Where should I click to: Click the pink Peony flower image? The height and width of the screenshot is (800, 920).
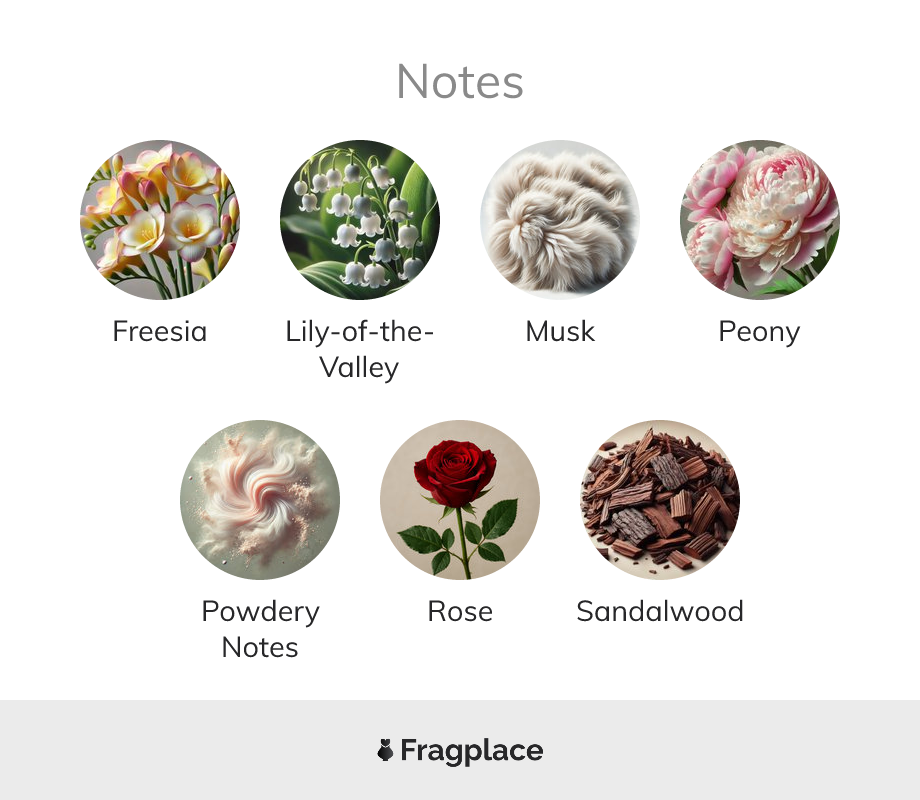click(760, 220)
